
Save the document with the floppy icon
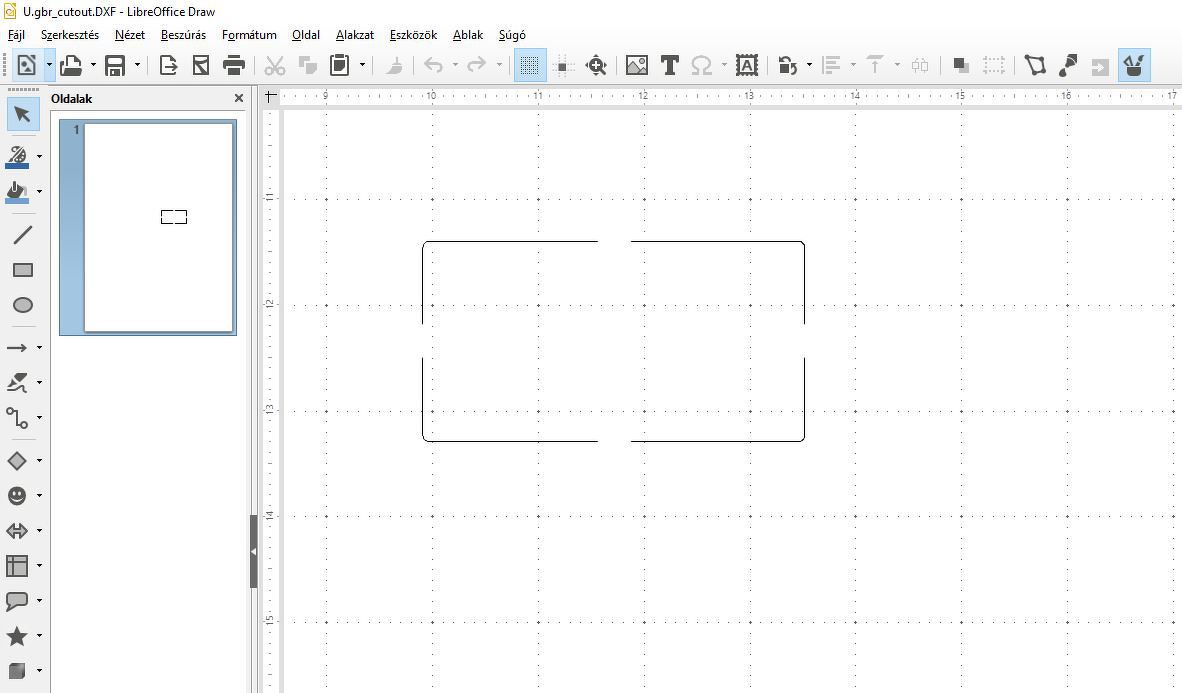click(115, 66)
